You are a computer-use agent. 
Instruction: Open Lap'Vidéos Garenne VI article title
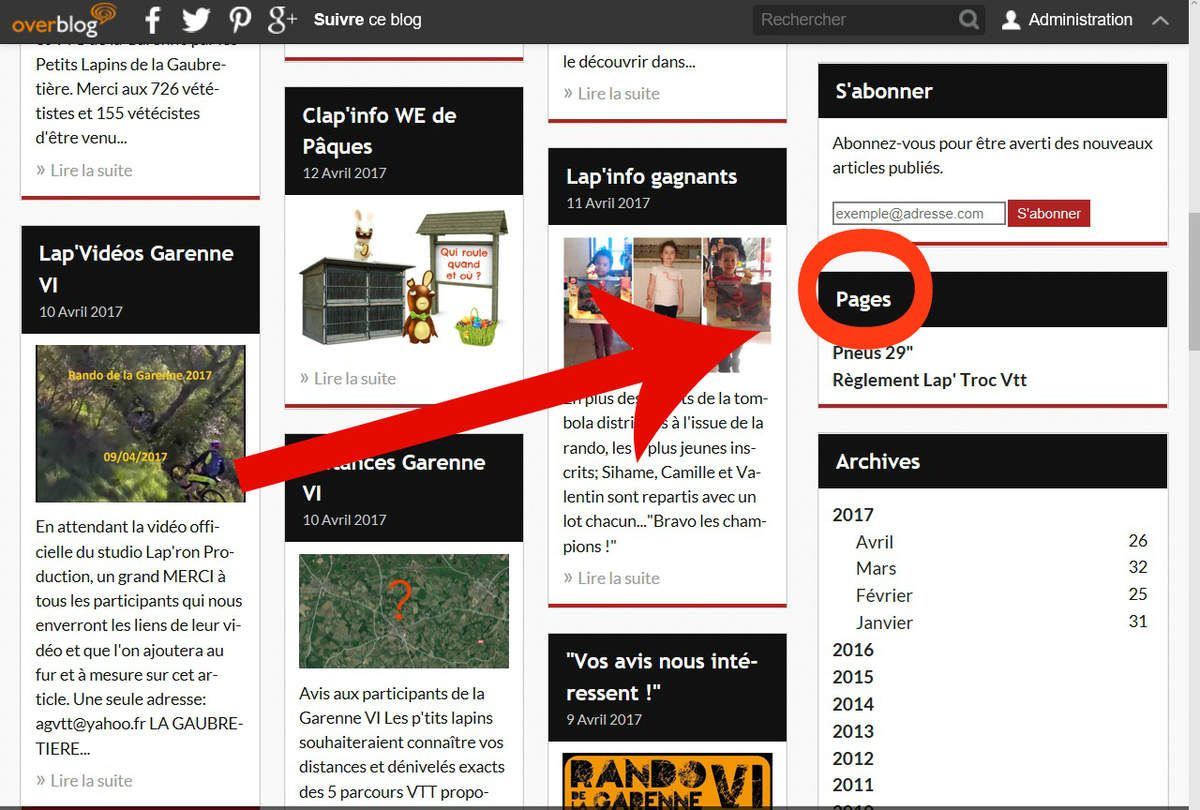coord(136,268)
